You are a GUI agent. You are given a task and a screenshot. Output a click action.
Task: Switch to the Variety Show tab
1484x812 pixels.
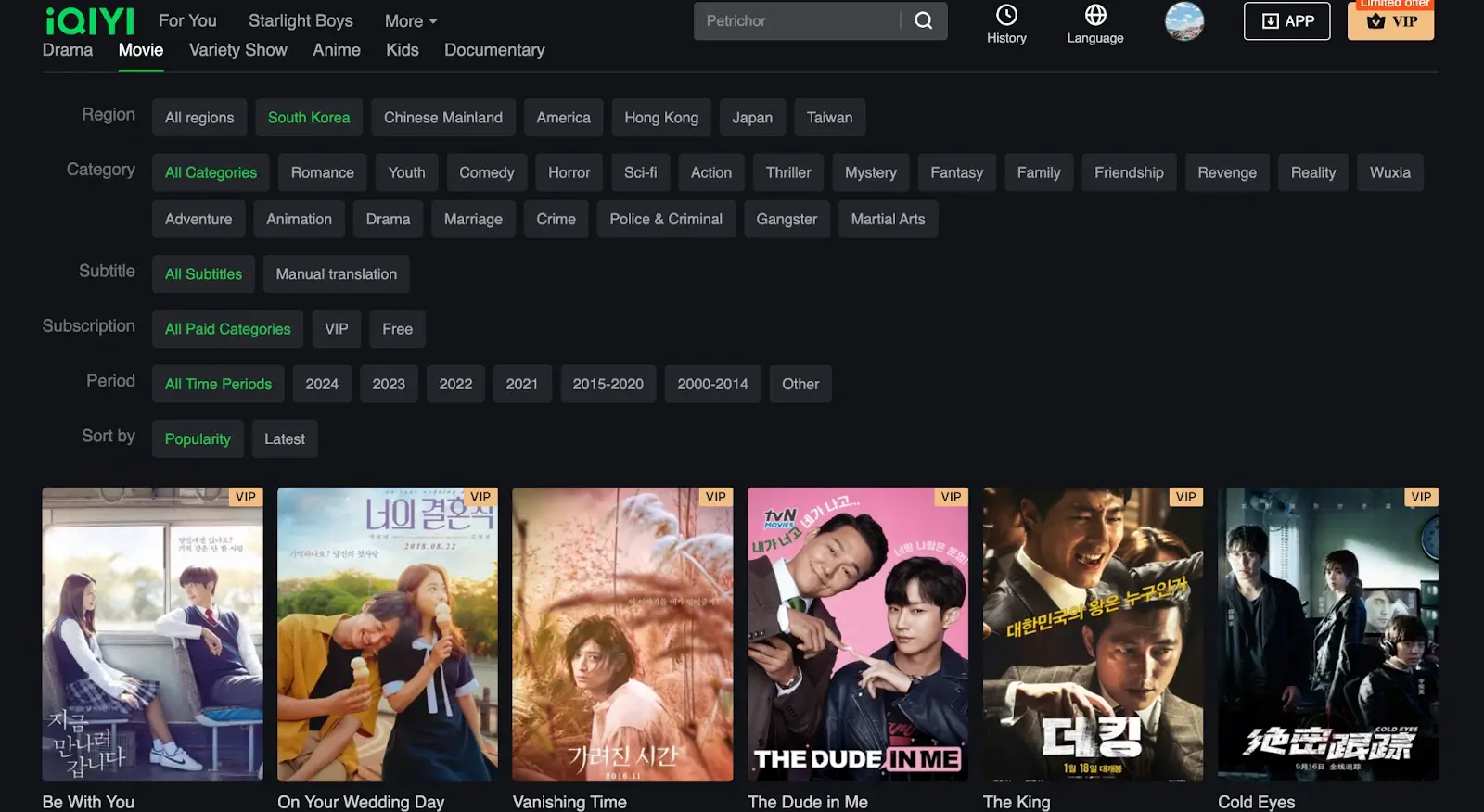(238, 50)
